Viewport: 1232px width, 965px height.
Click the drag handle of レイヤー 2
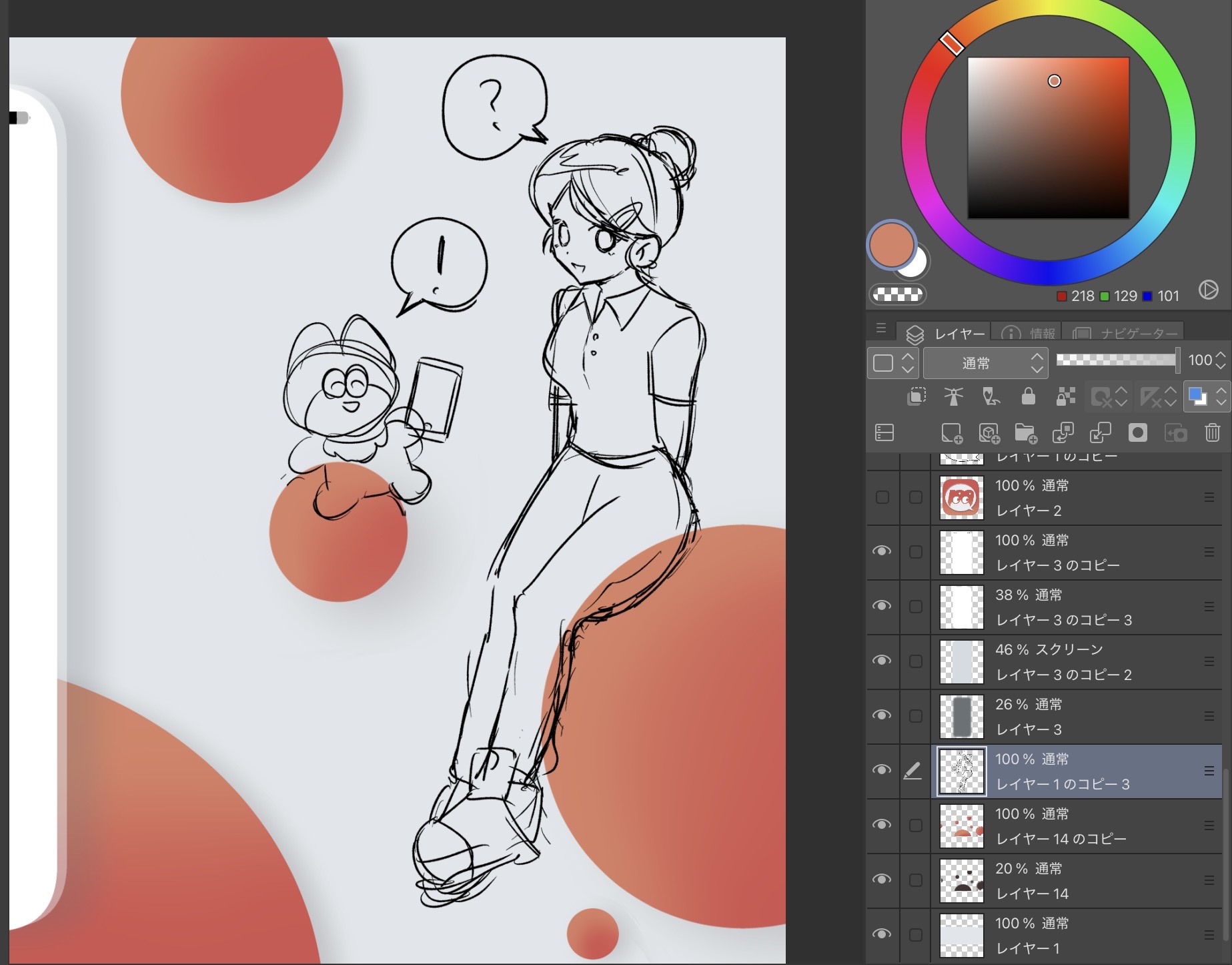(x=1209, y=497)
